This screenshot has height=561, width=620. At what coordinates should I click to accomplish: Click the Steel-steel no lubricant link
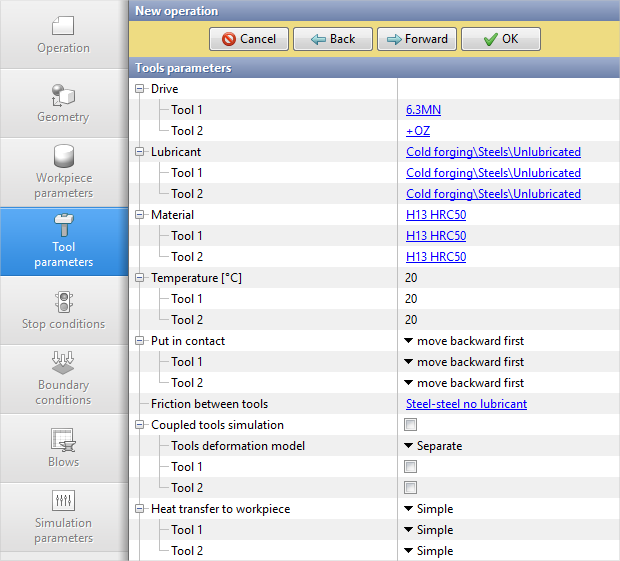coord(466,404)
